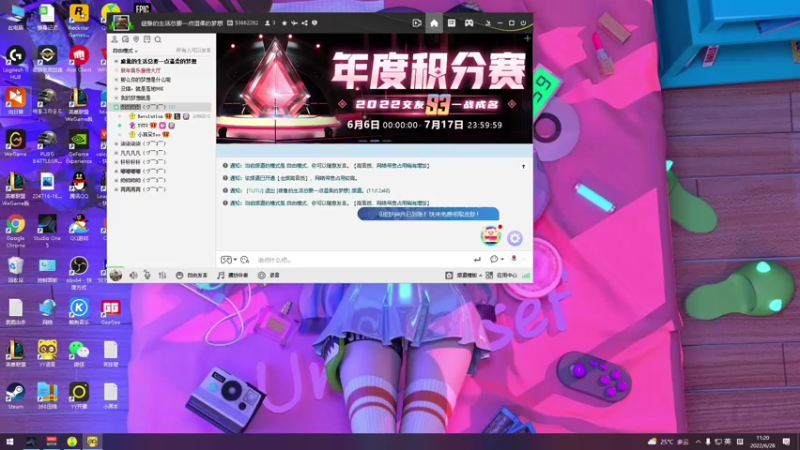Expand the 再再再再 sub-channel
Screen dimensions: 800x450
116,190
